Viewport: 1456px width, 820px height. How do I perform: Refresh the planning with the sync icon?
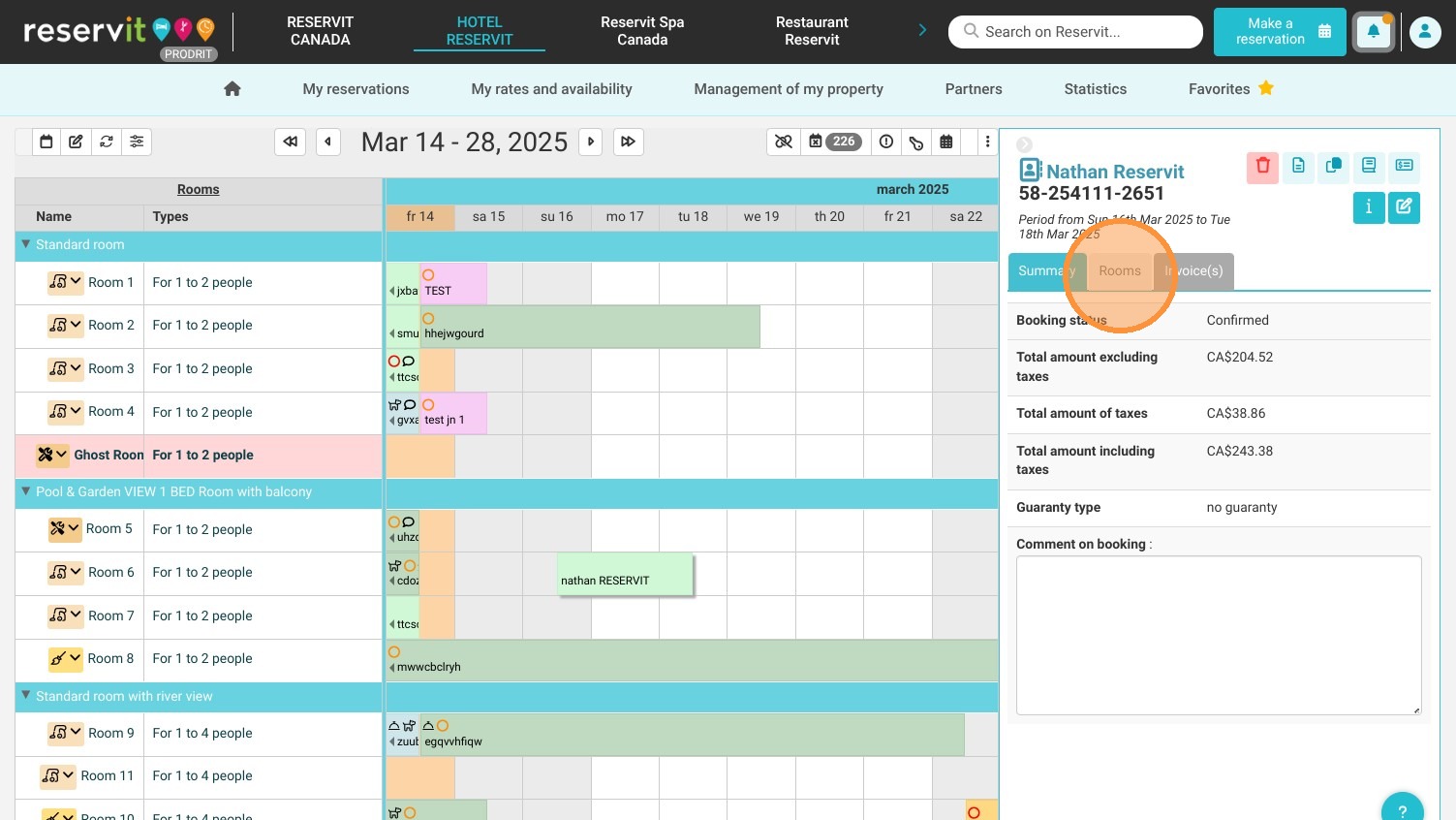tap(107, 142)
